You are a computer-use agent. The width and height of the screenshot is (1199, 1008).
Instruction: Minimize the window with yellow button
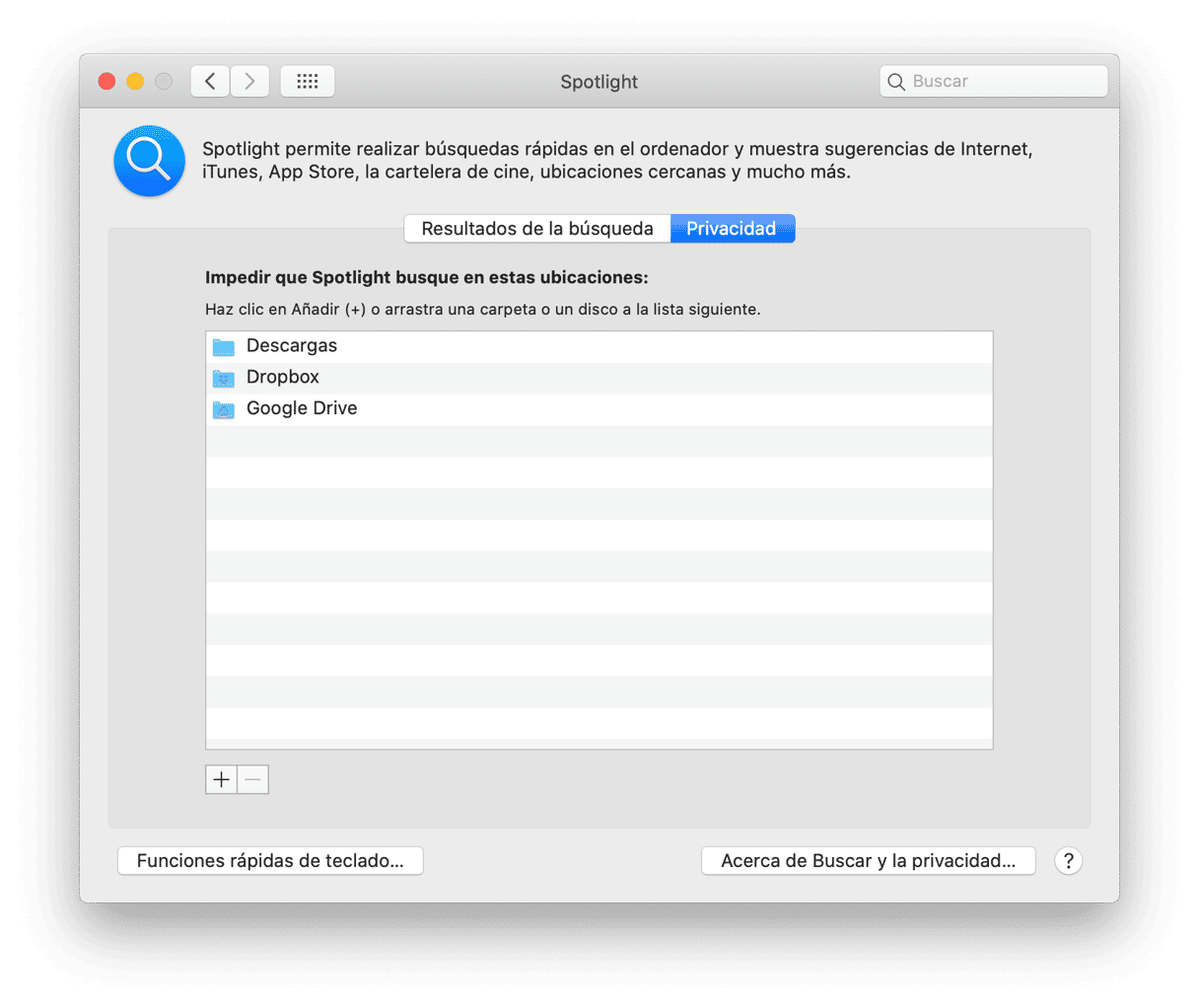coord(135,81)
